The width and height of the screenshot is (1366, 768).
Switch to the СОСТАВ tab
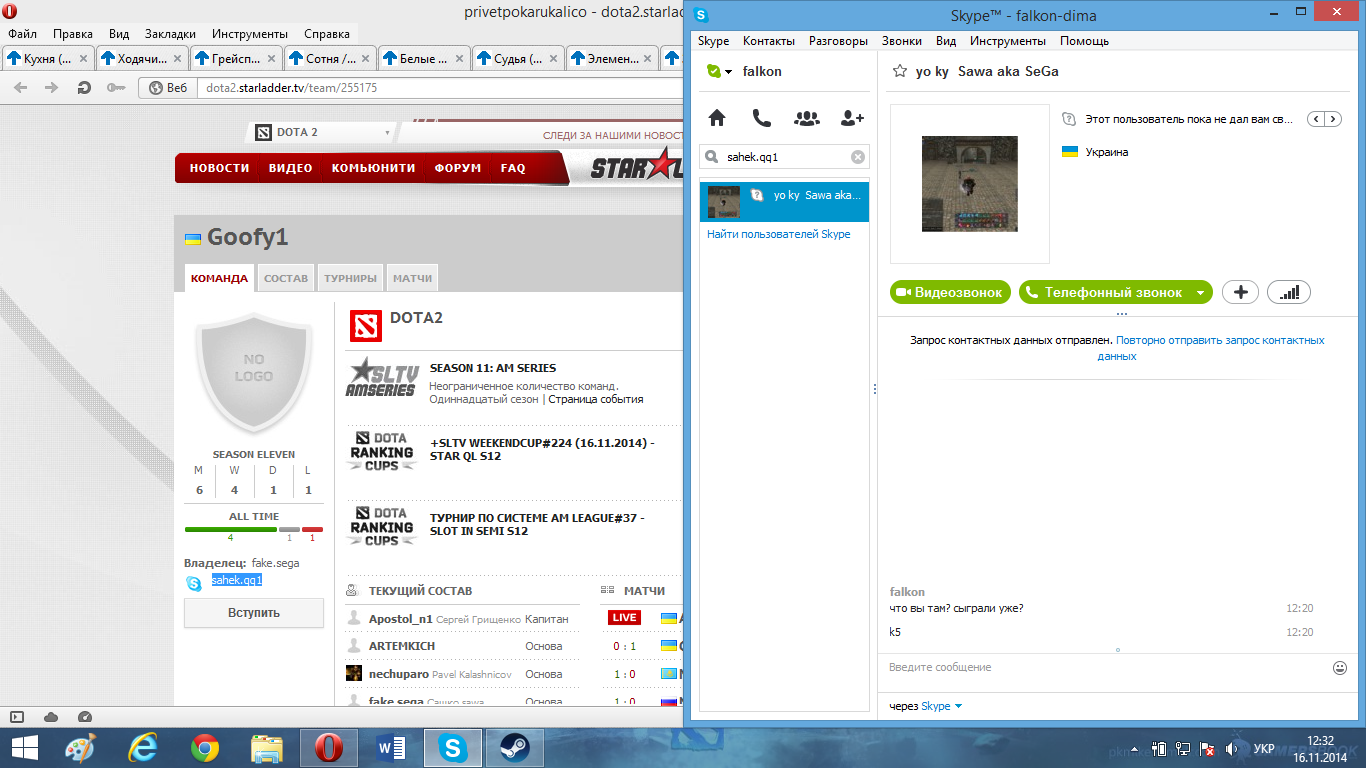[286, 278]
